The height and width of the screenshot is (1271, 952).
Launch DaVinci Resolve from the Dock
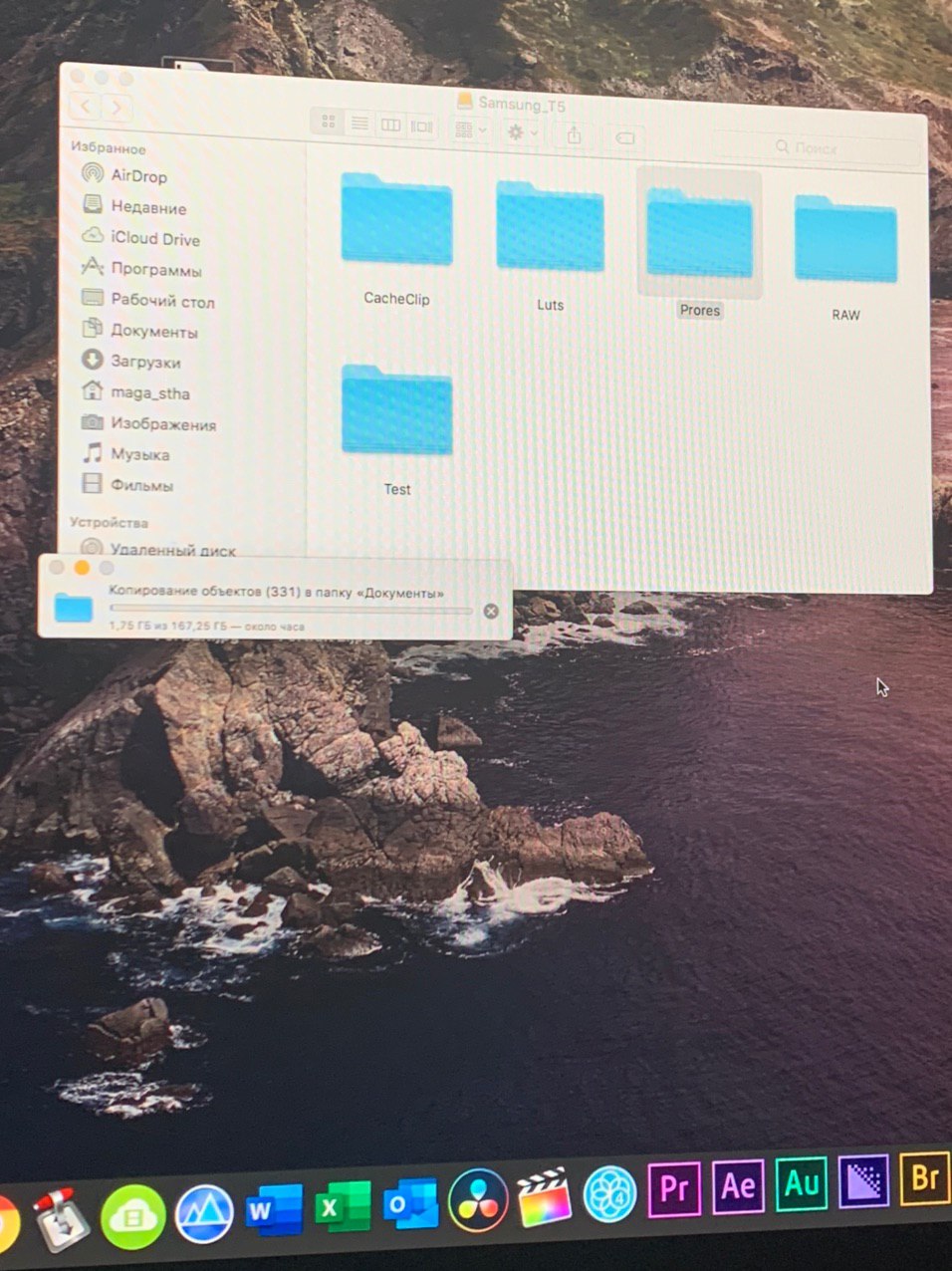click(478, 1199)
